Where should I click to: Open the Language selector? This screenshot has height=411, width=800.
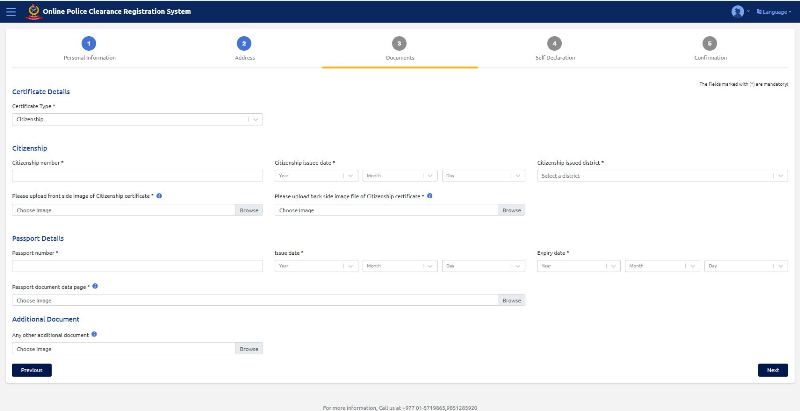772,11
